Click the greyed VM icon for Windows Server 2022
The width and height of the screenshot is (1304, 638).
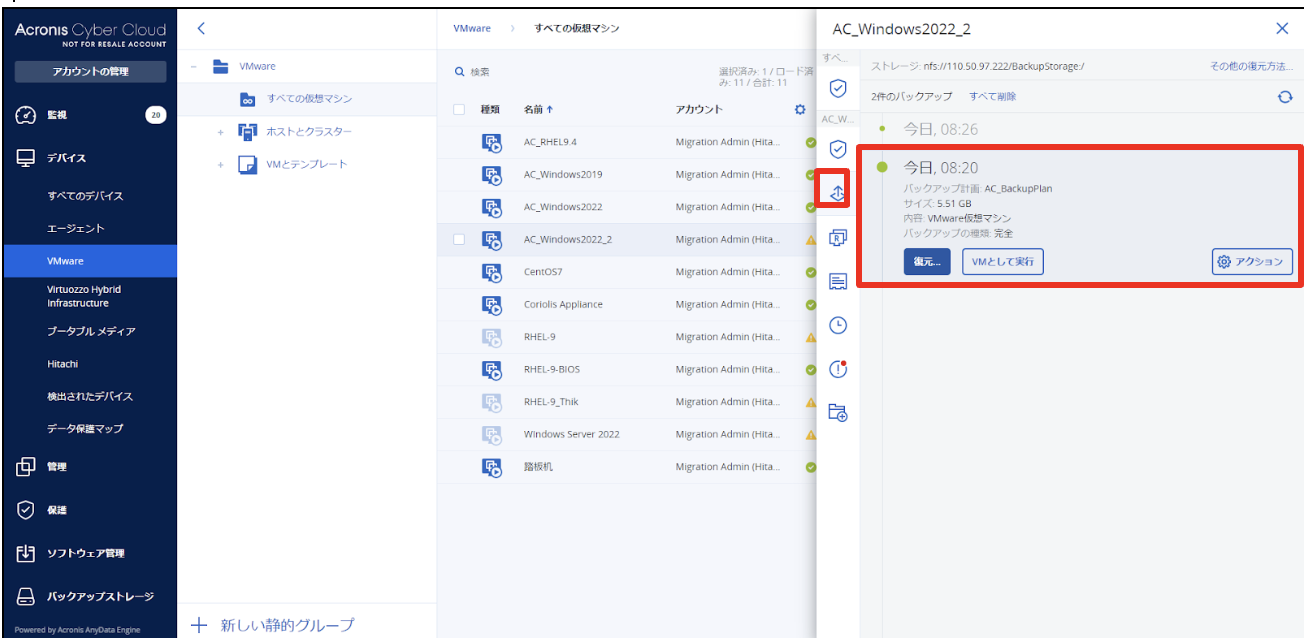[492, 434]
